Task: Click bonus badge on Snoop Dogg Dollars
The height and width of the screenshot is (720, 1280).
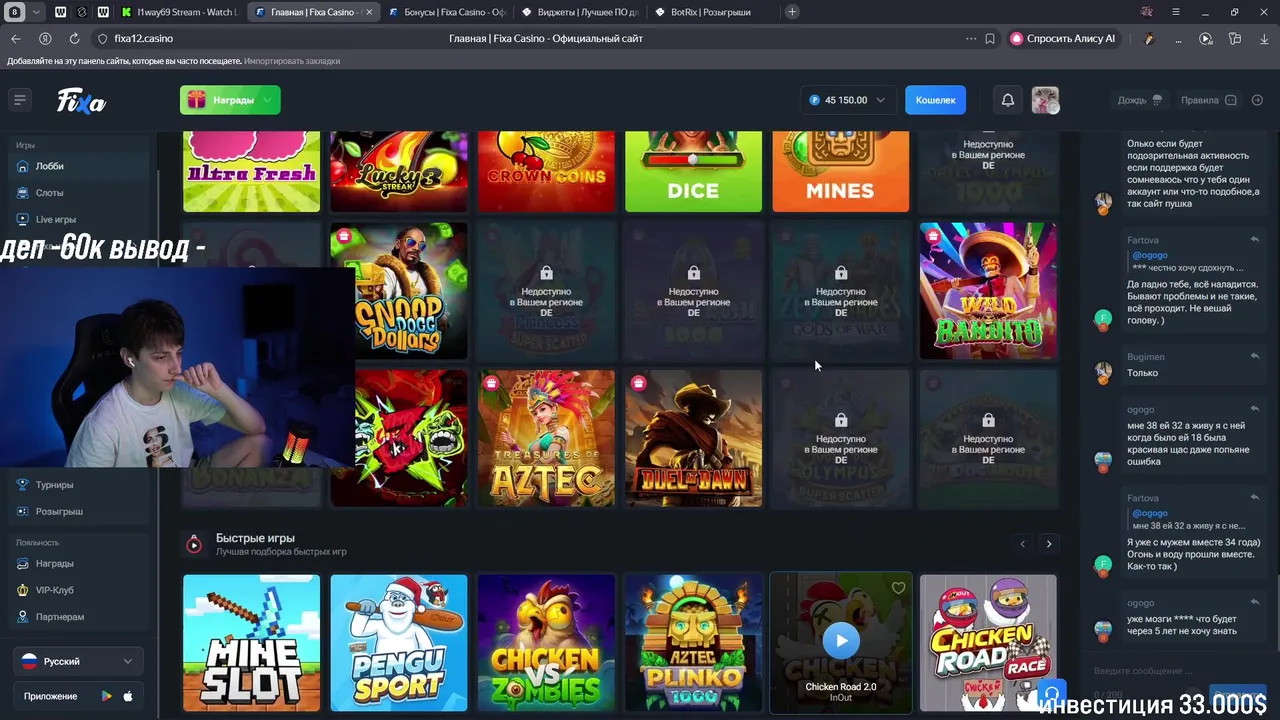Action: pyautogui.click(x=344, y=236)
